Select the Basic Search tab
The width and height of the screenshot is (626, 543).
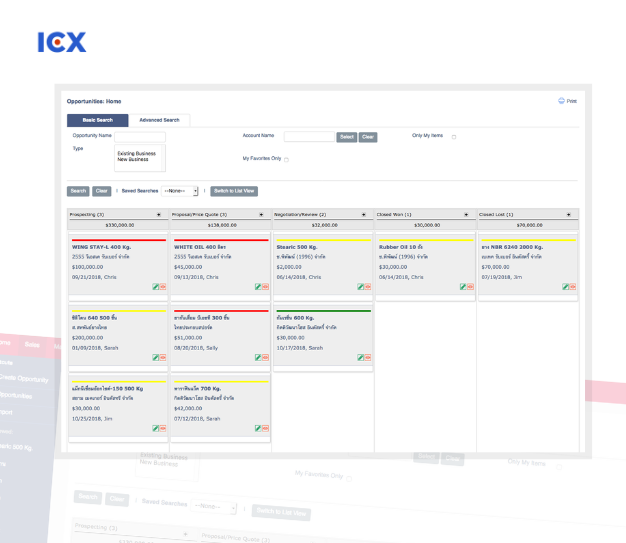point(97,120)
